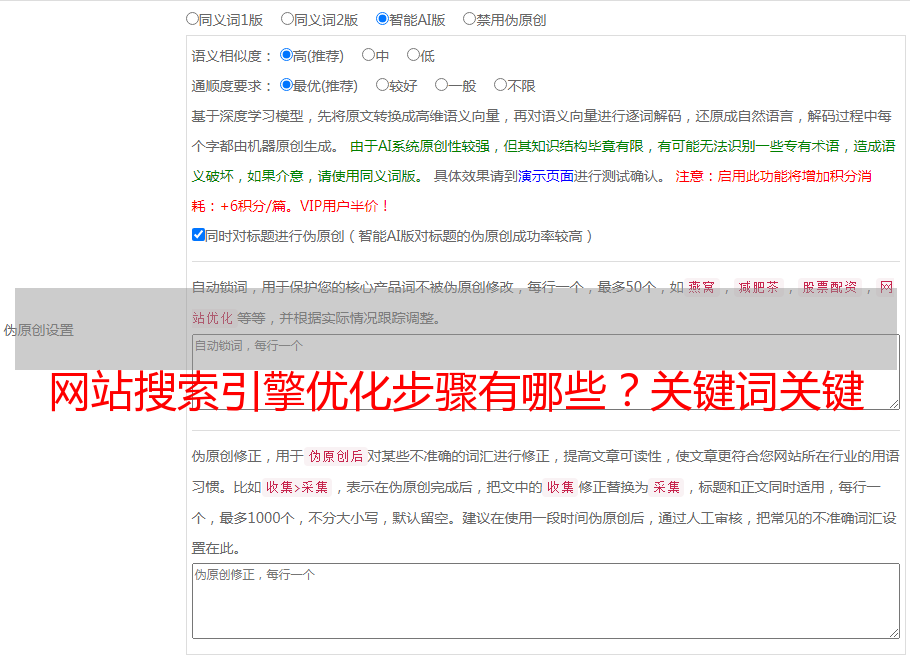The height and width of the screenshot is (658, 911).
Task: Grab the 伪原创修正 textarea resize handle
Action: coord(894,633)
